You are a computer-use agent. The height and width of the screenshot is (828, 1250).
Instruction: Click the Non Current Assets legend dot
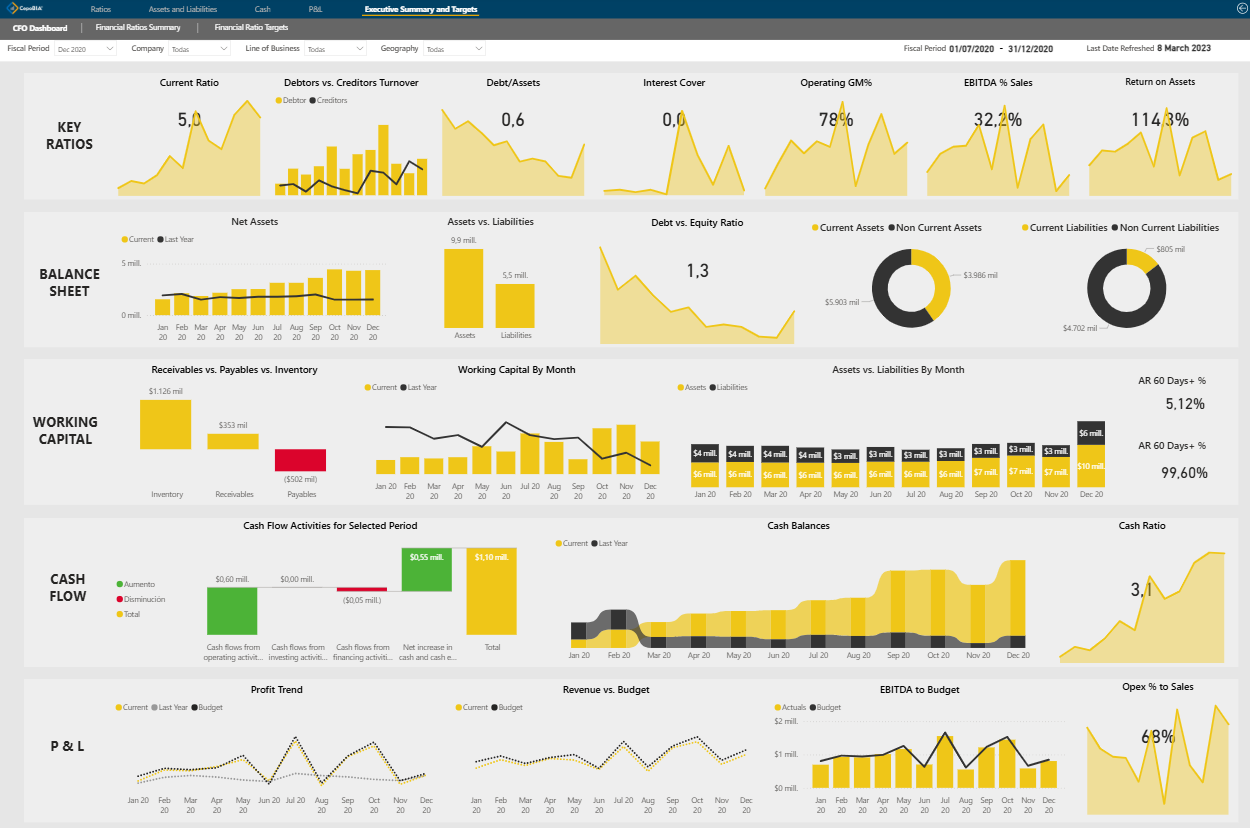click(x=891, y=228)
